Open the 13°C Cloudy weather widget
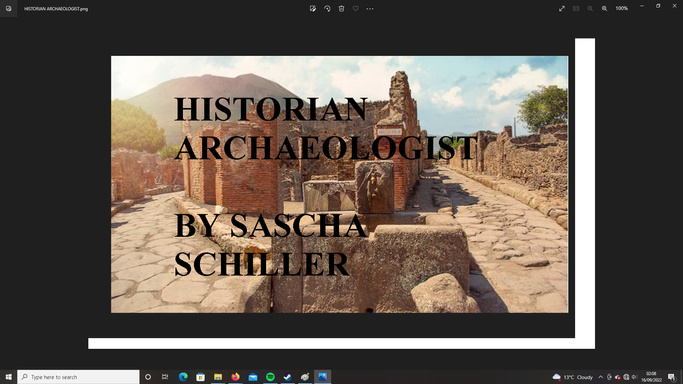 [x=572, y=377]
